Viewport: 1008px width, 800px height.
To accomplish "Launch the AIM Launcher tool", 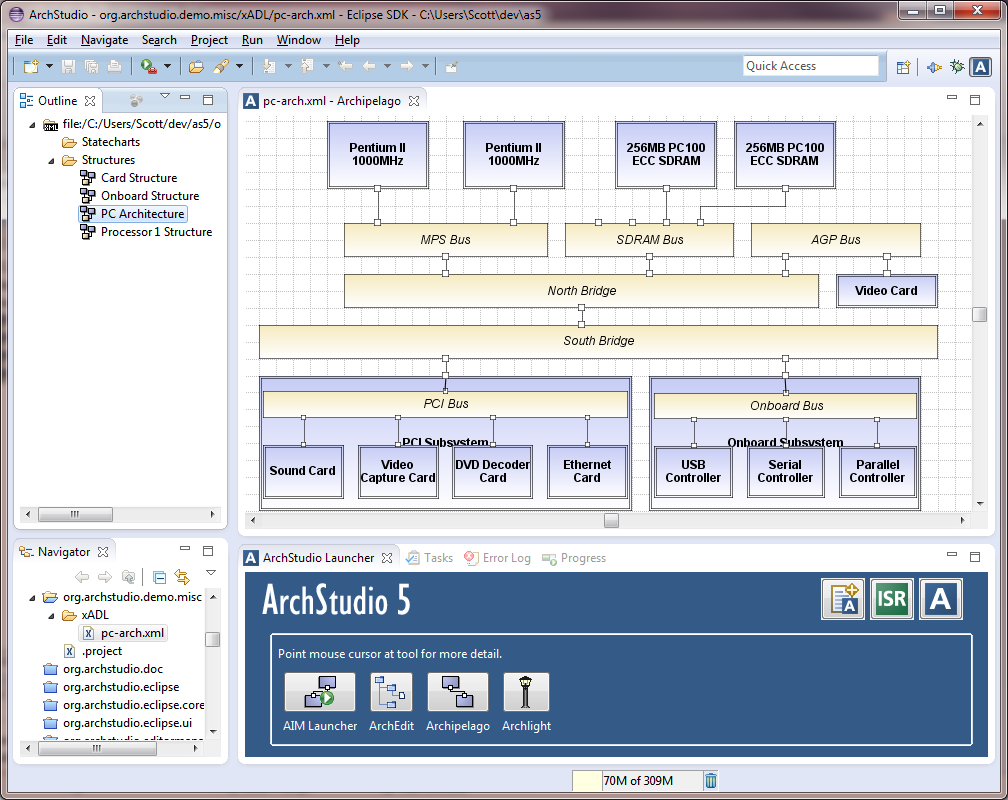I will [320, 692].
